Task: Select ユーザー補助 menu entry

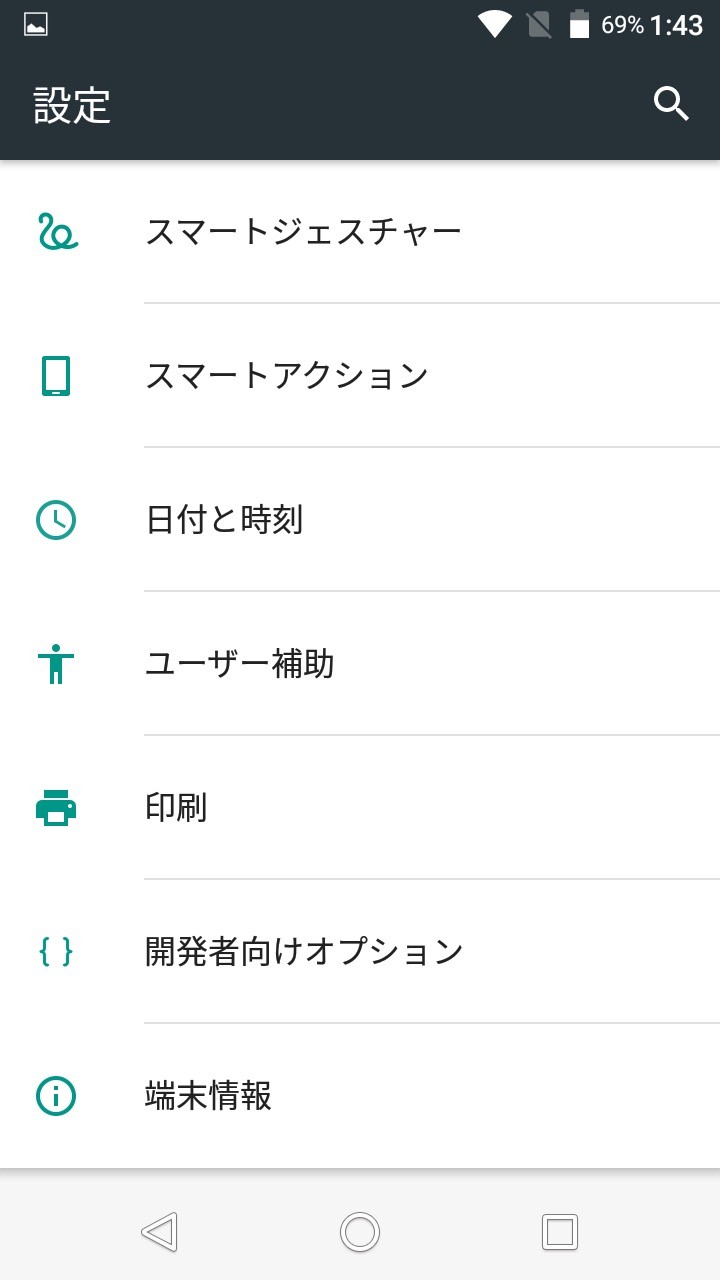Action: coord(240,664)
